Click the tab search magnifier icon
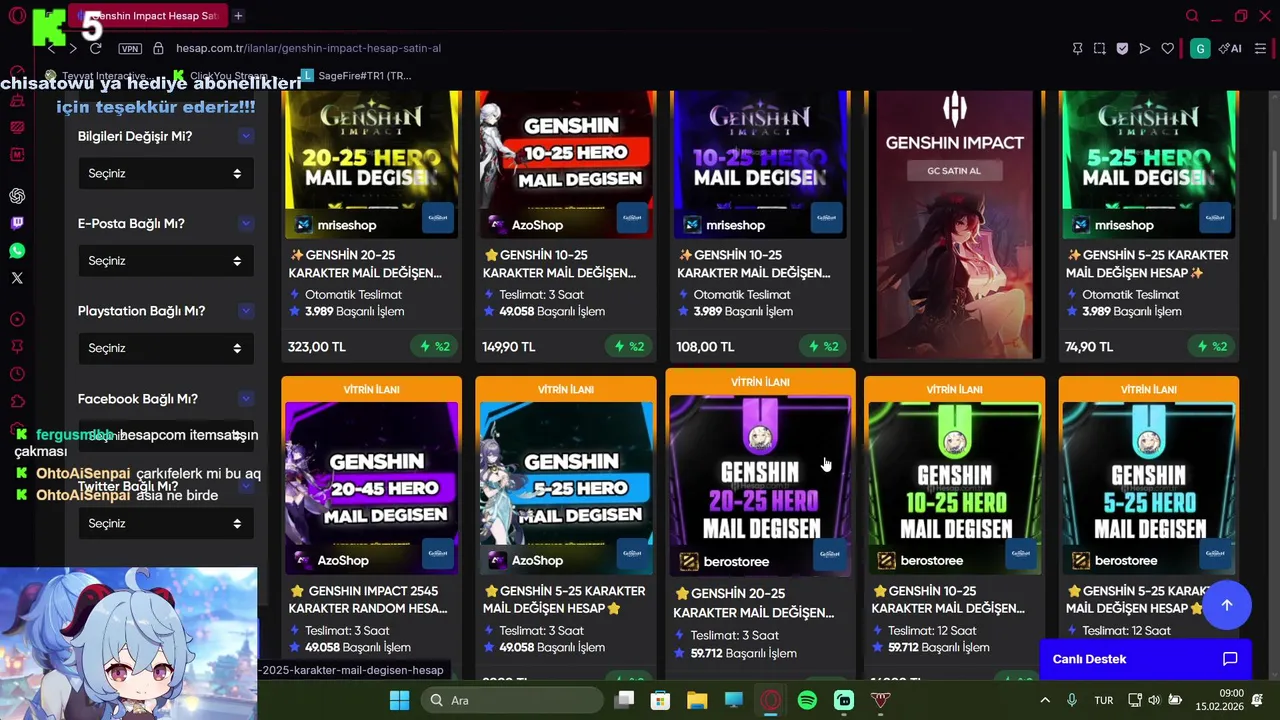 click(1192, 16)
